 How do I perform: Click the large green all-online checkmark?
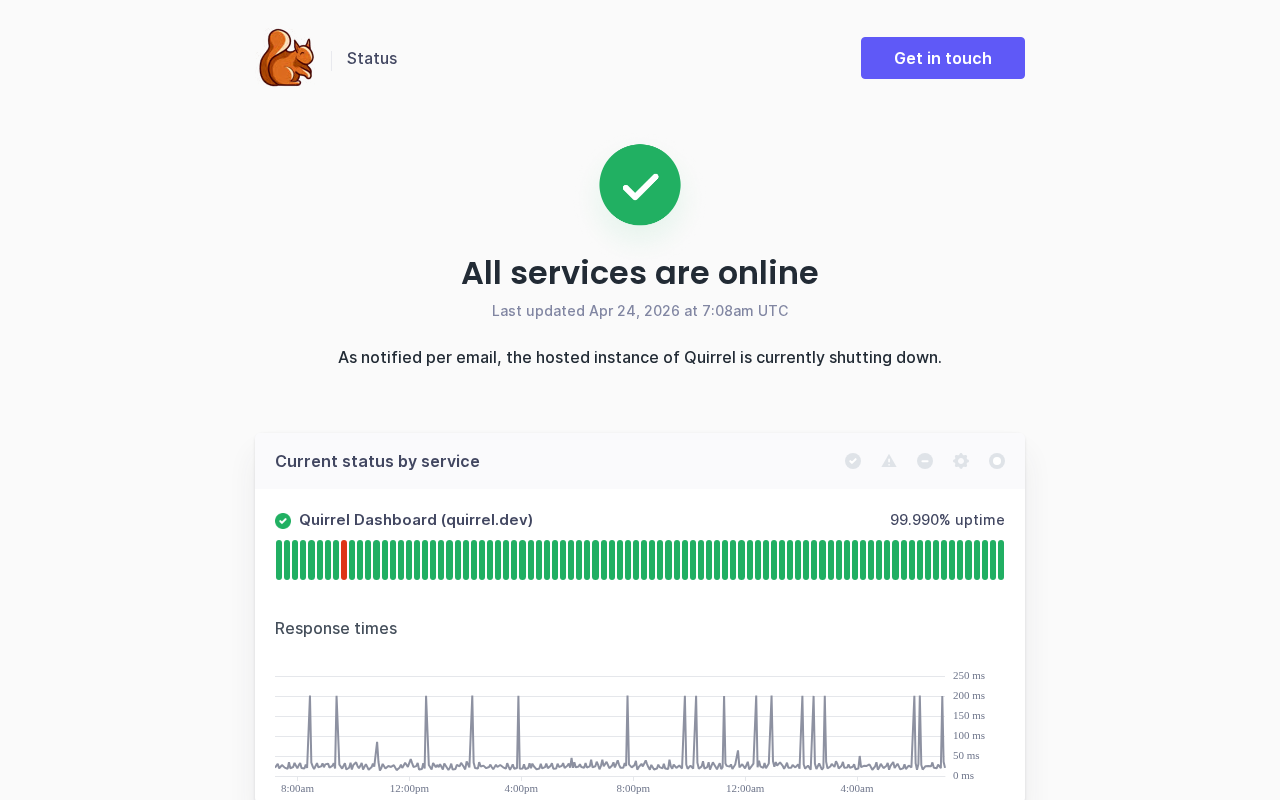point(640,185)
